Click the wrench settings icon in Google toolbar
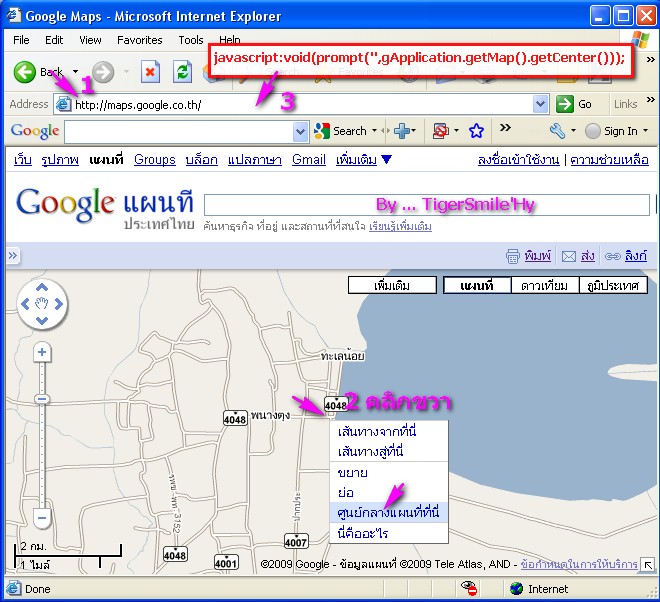660x602 pixels. (x=557, y=131)
